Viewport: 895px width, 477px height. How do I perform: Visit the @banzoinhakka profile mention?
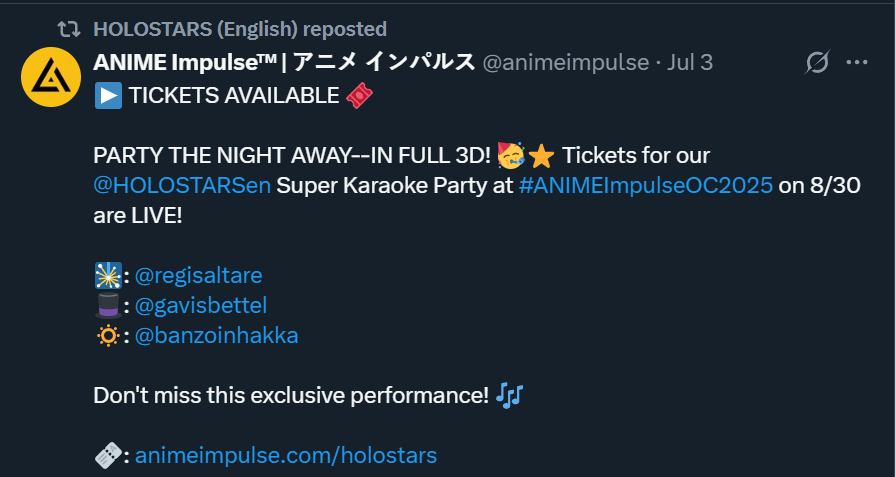216,335
